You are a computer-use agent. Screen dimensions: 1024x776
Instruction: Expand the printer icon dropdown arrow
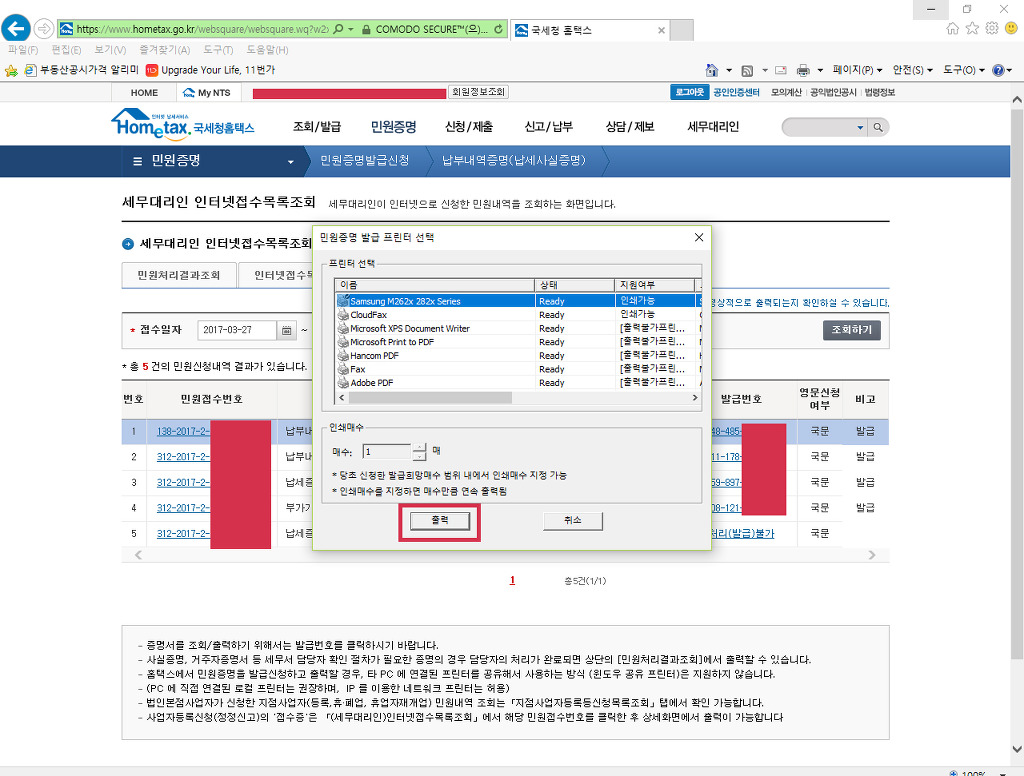click(x=820, y=70)
